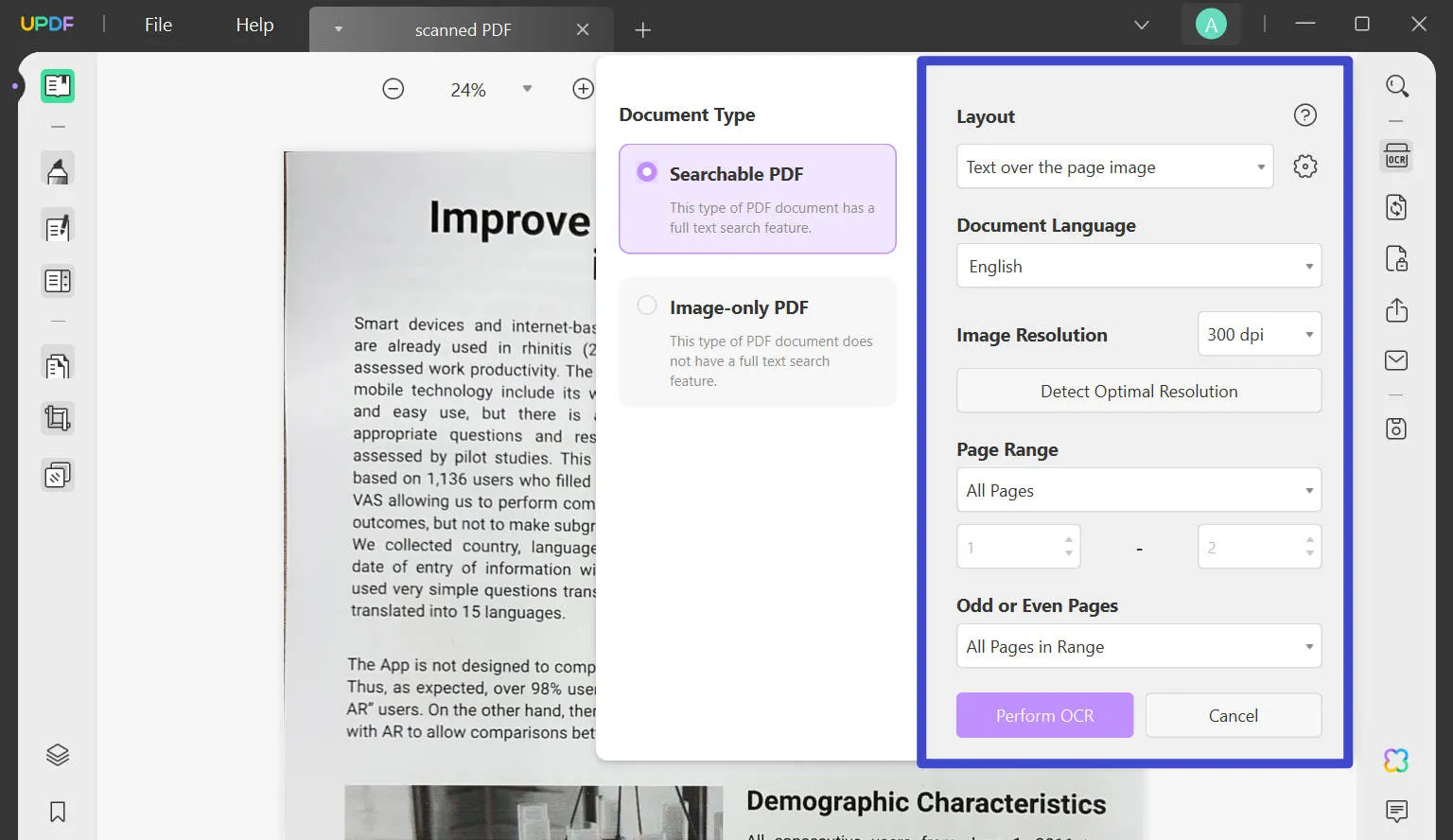Click the Detect Optimal Resolution button
The width and height of the screenshot is (1453, 840).
tap(1138, 391)
